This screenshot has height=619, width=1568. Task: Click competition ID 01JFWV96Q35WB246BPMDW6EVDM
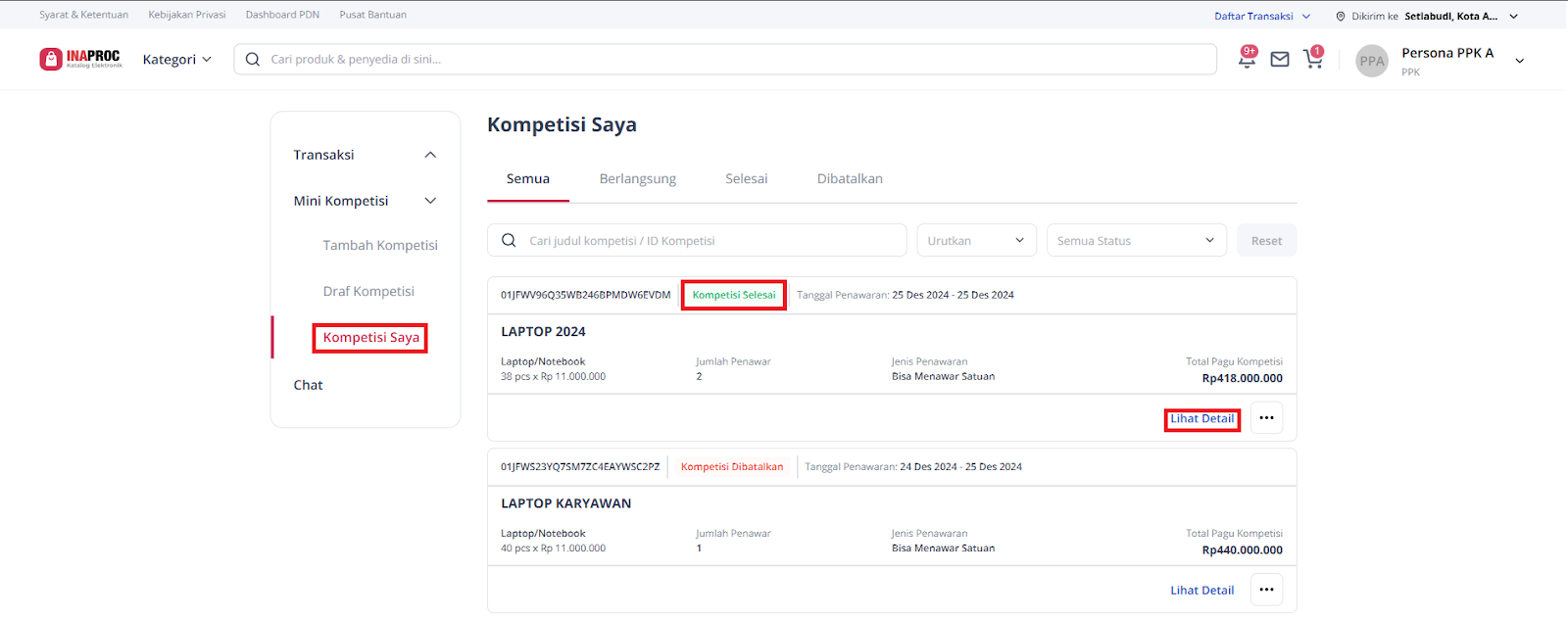[586, 295]
